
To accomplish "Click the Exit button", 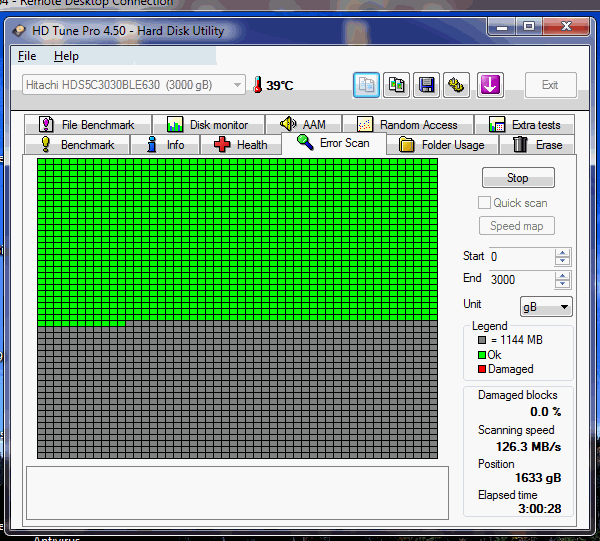I will [550, 85].
